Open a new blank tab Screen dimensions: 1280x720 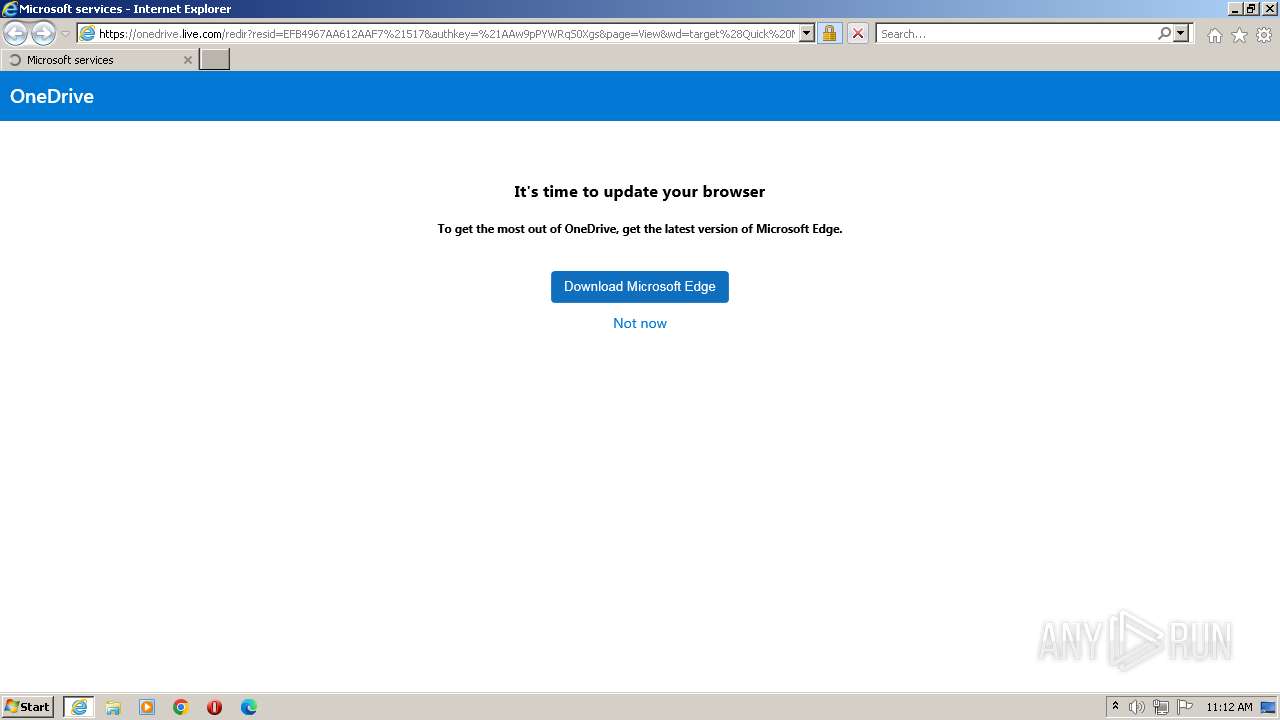pyautogui.click(x=215, y=60)
